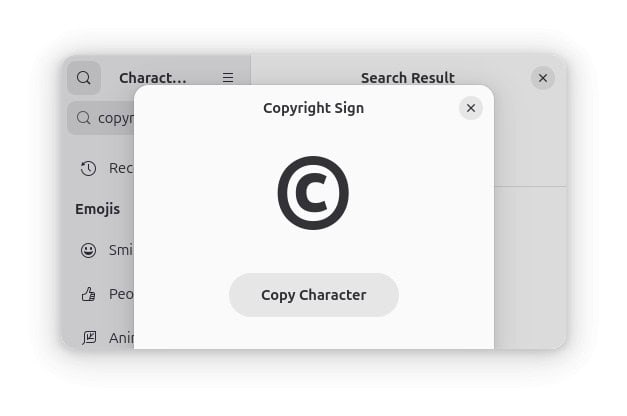Click the Characters title in the sidebar
This screenshot has height=416, width=627.
tap(152, 78)
